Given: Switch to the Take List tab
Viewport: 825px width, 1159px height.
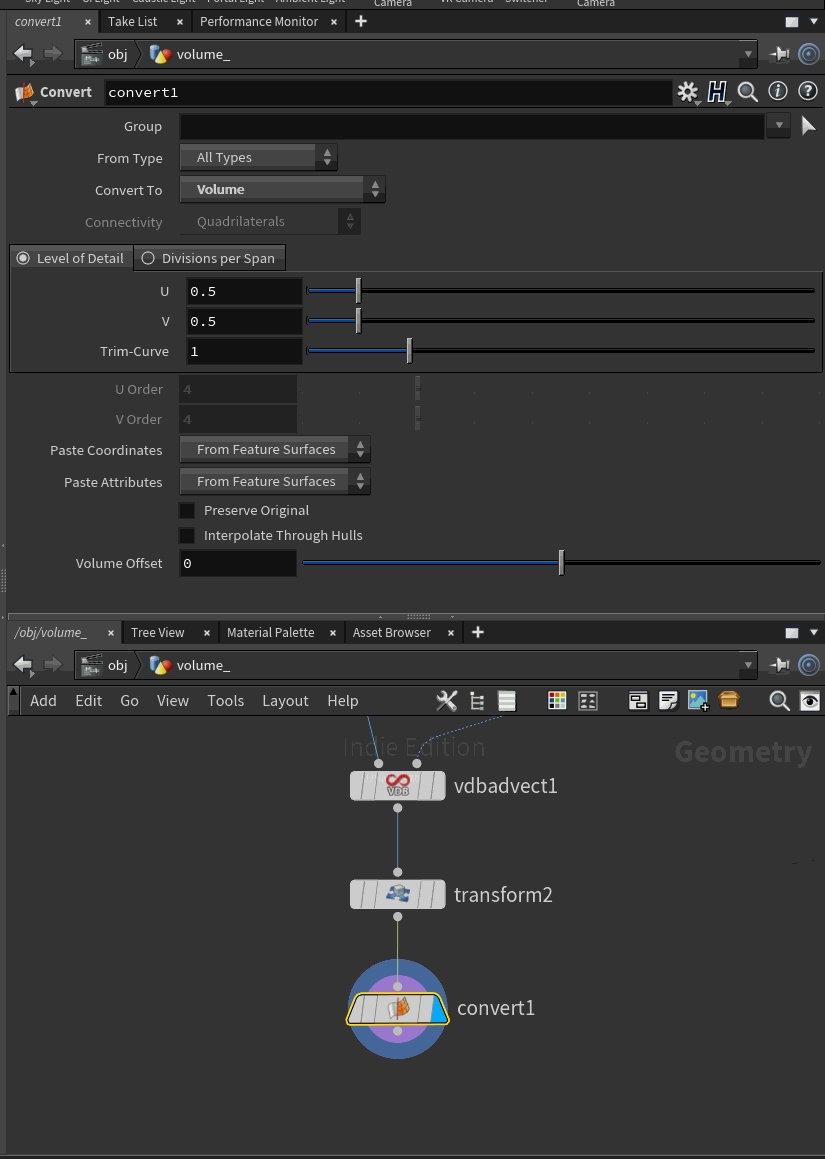Looking at the screenshot, I should point(132,21).
